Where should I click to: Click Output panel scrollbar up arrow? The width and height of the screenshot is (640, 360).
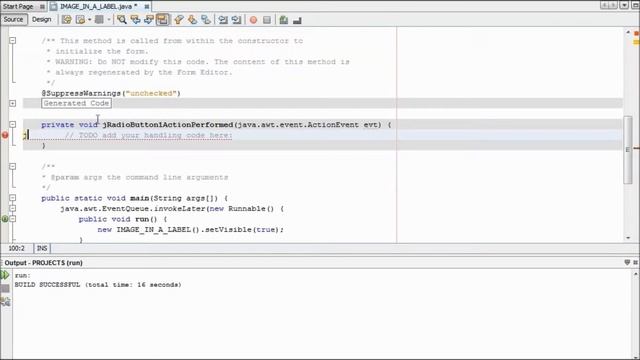[x=636, y=275]
